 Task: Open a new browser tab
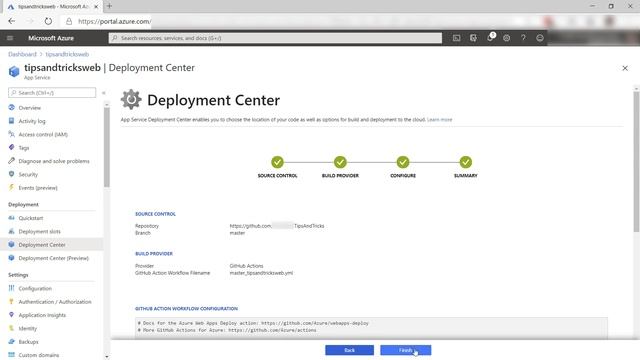tap(109, 6)
